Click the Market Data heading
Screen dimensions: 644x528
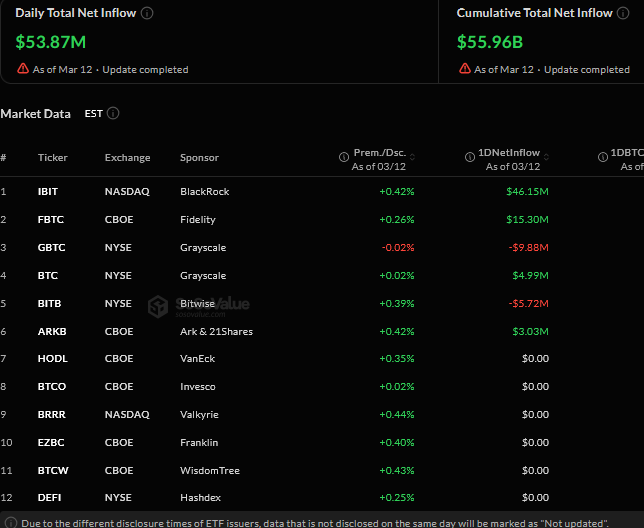click(x=35, y=114)
